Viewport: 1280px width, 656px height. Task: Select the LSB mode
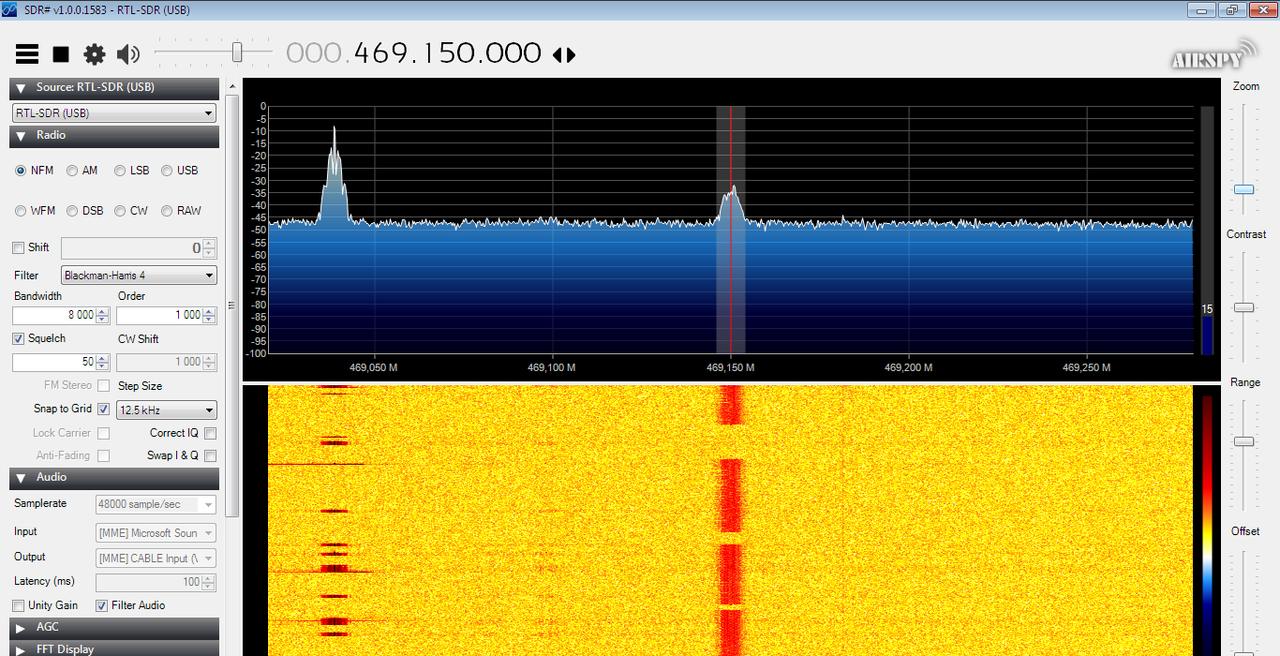click(120, 171)
